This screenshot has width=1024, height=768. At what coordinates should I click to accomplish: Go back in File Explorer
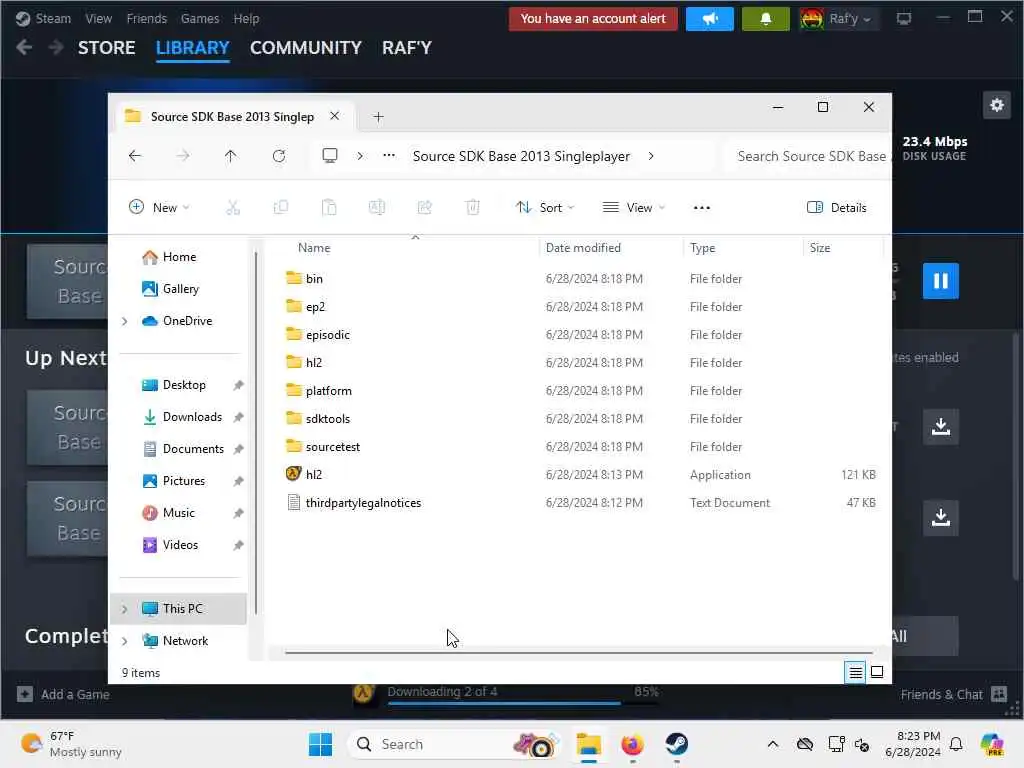[x=135, y=156]
